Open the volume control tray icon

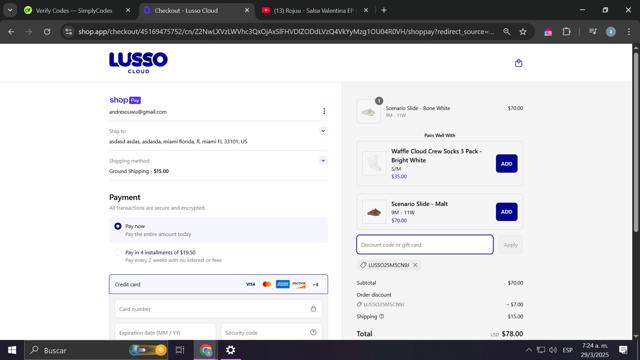(x=553, y=350)
